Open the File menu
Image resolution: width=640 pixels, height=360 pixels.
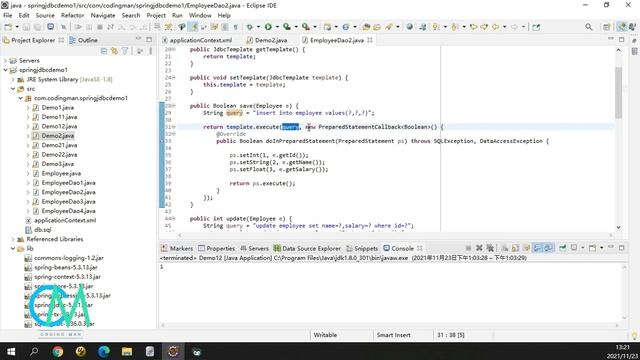click(8, 16)
